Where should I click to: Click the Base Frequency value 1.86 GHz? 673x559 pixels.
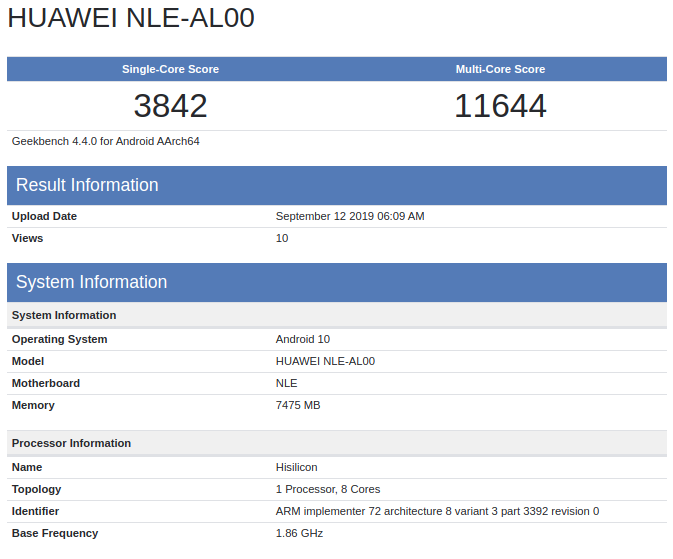pyautogui.click(x=299, y=533)
